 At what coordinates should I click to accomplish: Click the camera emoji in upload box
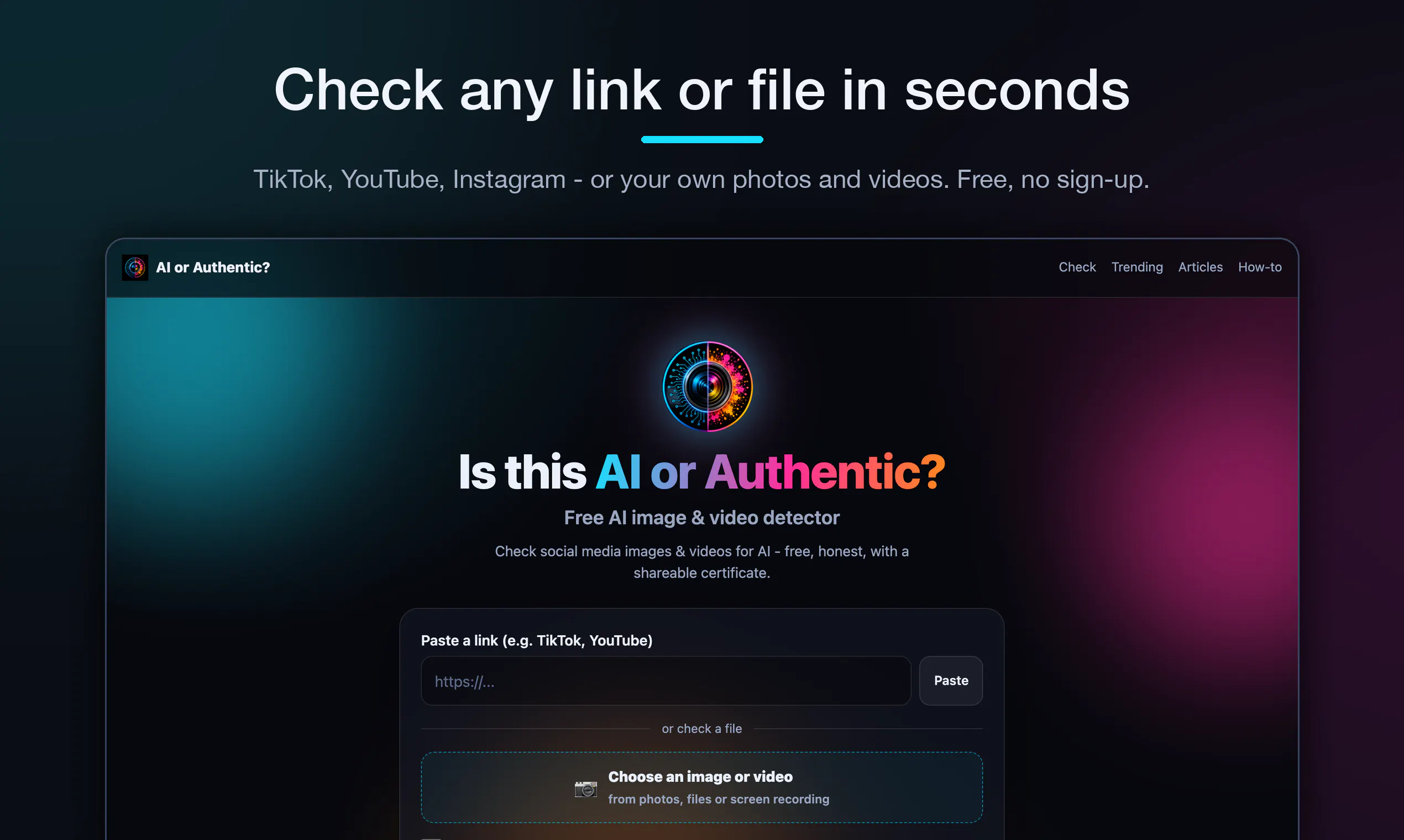coord(585,789)
